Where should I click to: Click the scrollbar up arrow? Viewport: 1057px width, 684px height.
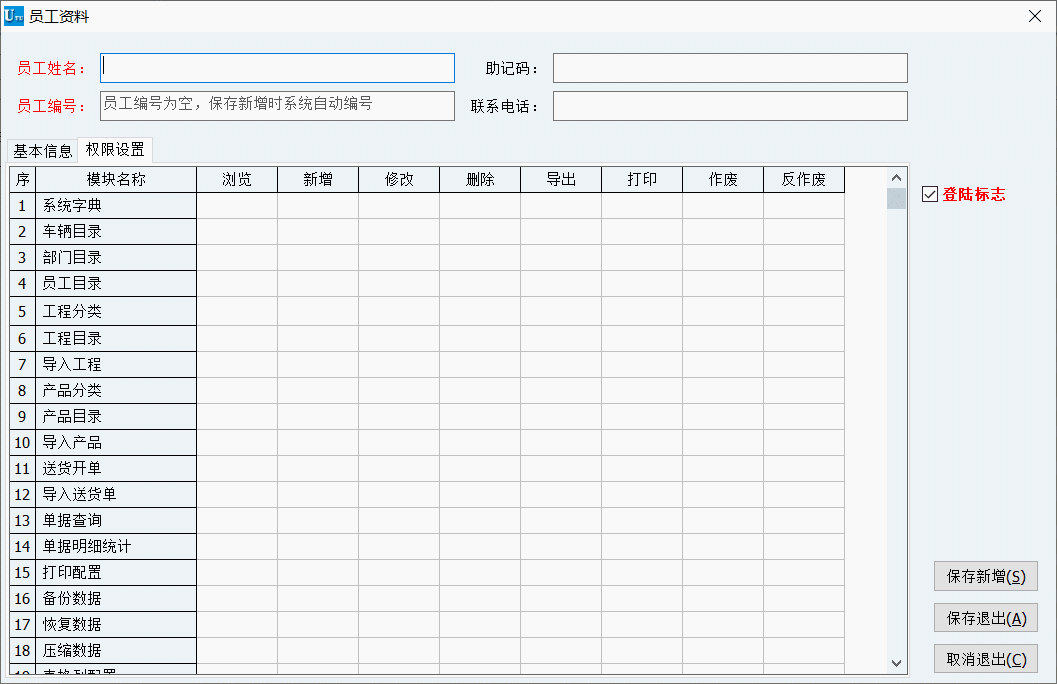pyautogui.click(x=896, y=177)
